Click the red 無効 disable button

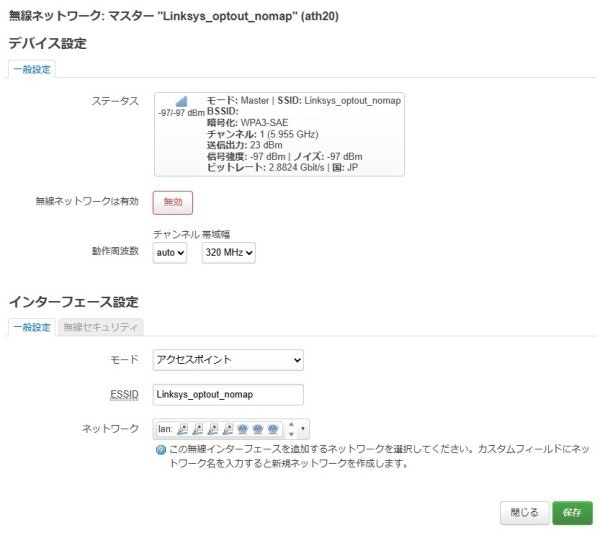point(173,202)
